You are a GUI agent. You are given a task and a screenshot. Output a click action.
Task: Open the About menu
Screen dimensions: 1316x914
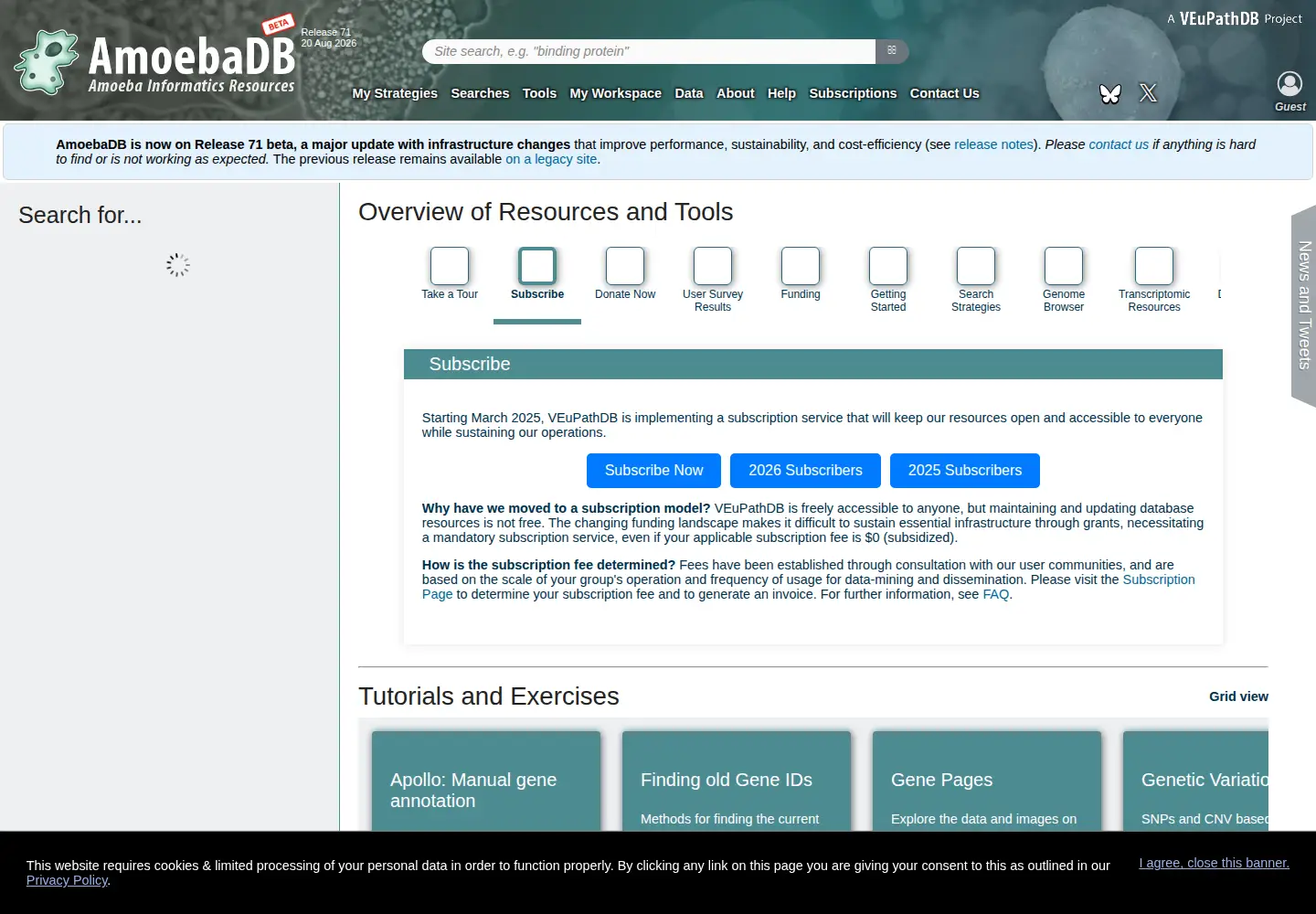coord(736,93)
